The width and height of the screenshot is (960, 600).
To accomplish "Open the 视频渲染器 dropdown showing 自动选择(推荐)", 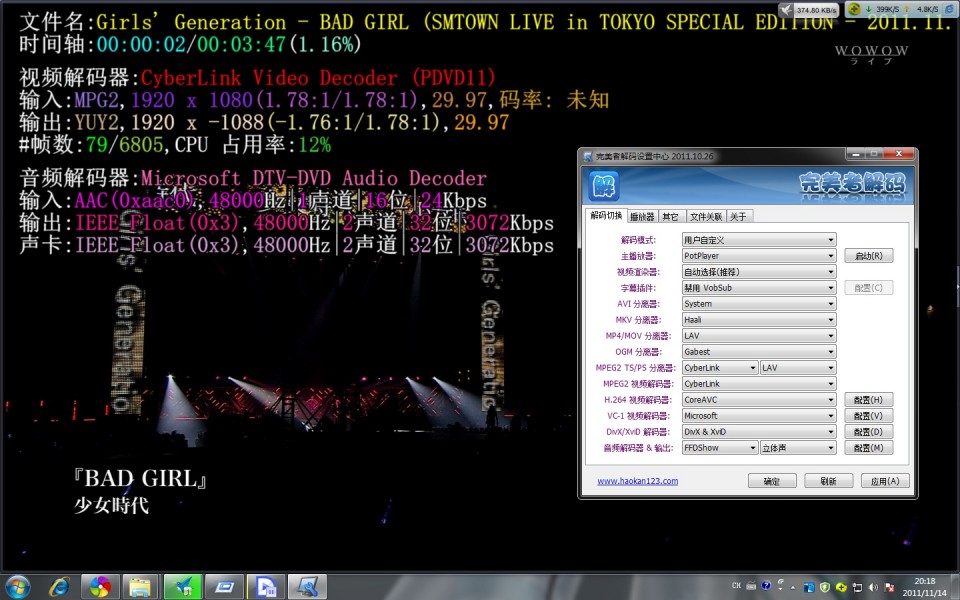I will (x=759, y=272).
